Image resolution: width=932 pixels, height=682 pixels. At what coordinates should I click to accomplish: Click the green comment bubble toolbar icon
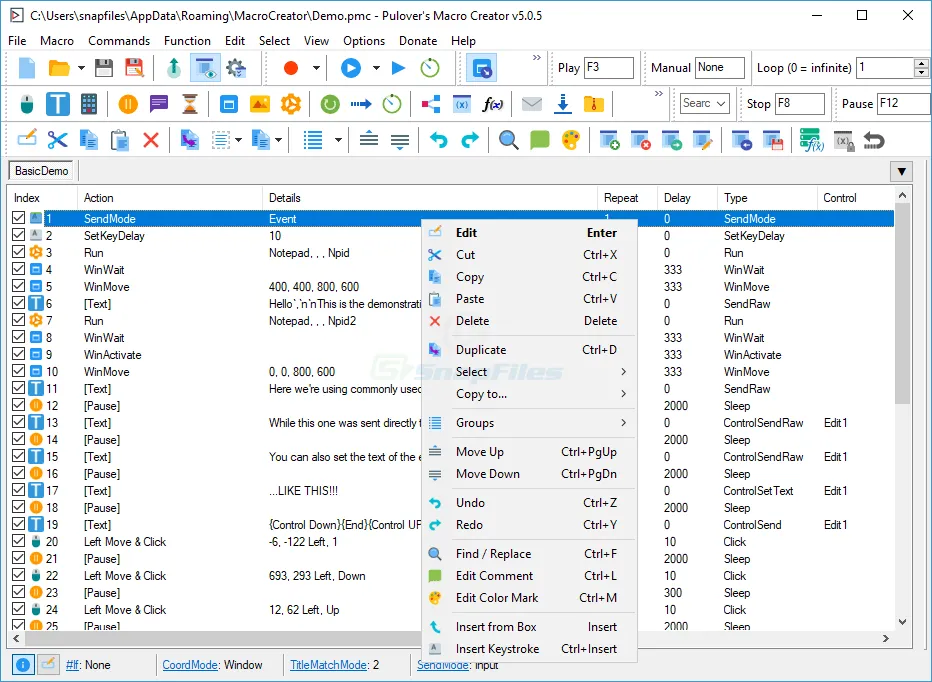[540, 140]
